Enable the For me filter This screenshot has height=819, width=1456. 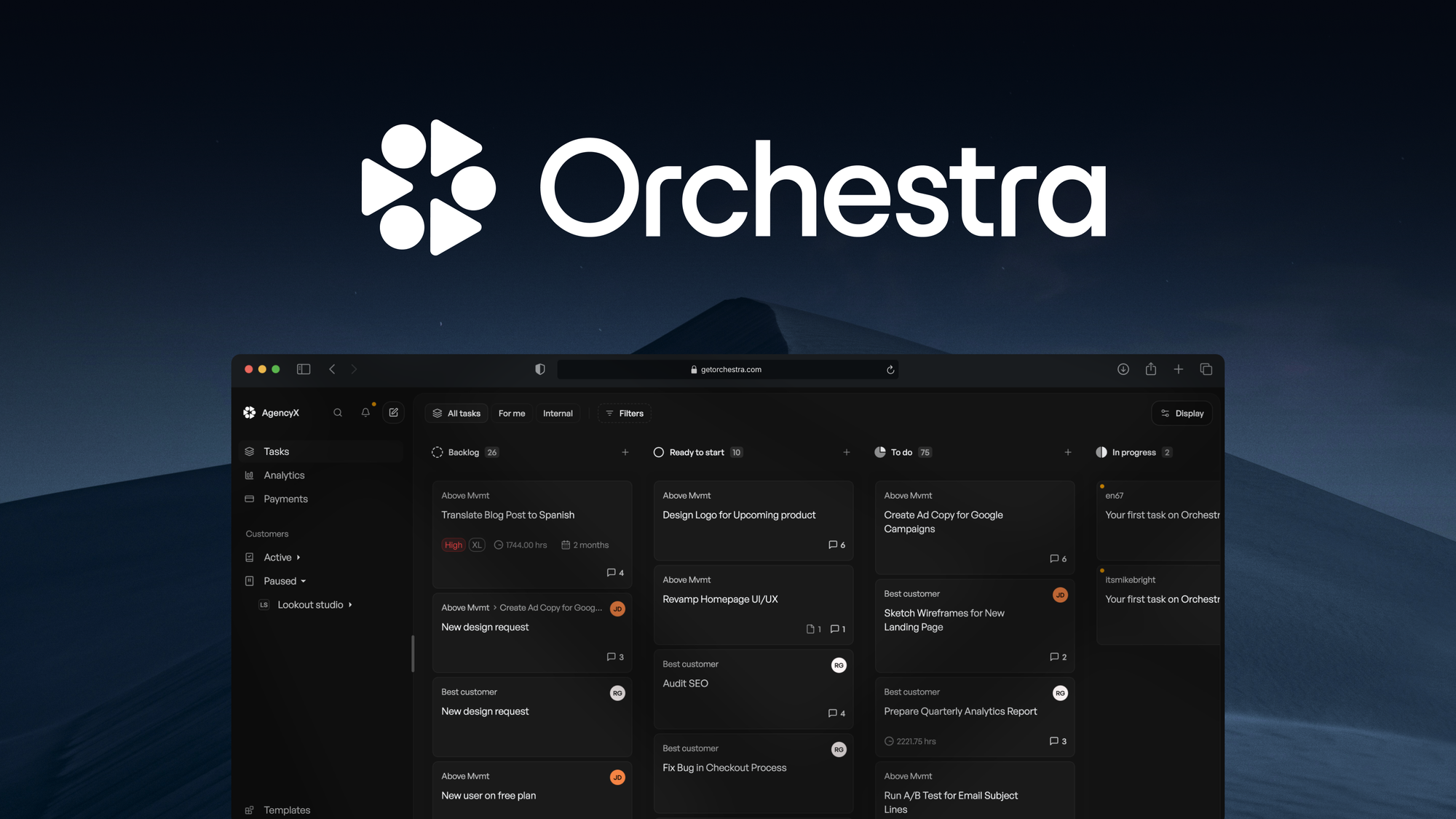[x=511, y=413]
